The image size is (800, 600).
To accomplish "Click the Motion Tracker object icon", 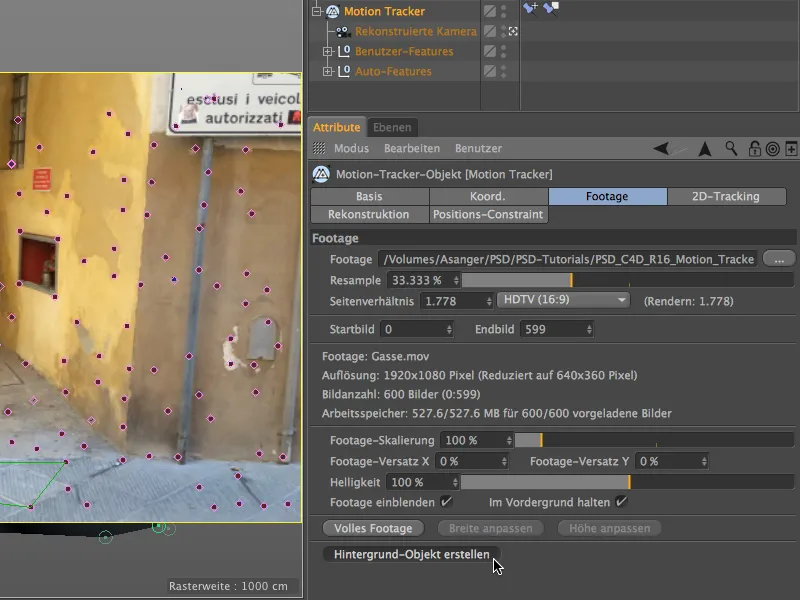I will [x=332, y=12].
